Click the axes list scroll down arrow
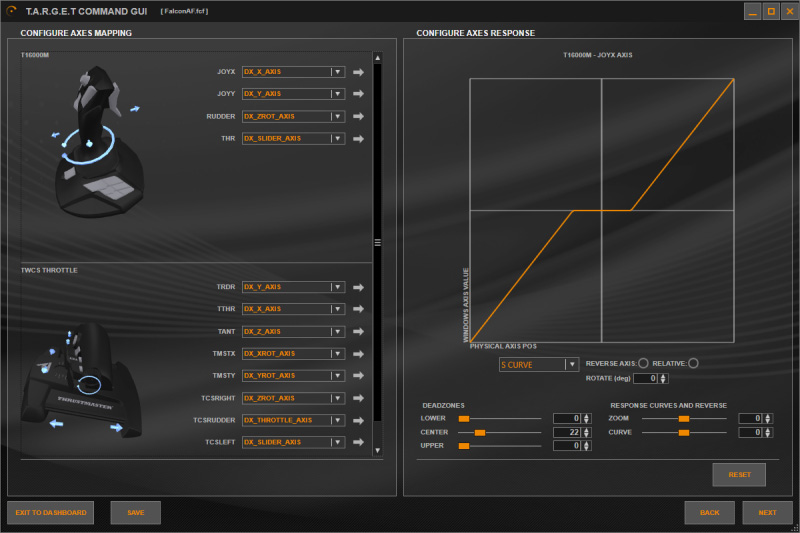This screenshot has width=800, height=533. coord(378,450)
